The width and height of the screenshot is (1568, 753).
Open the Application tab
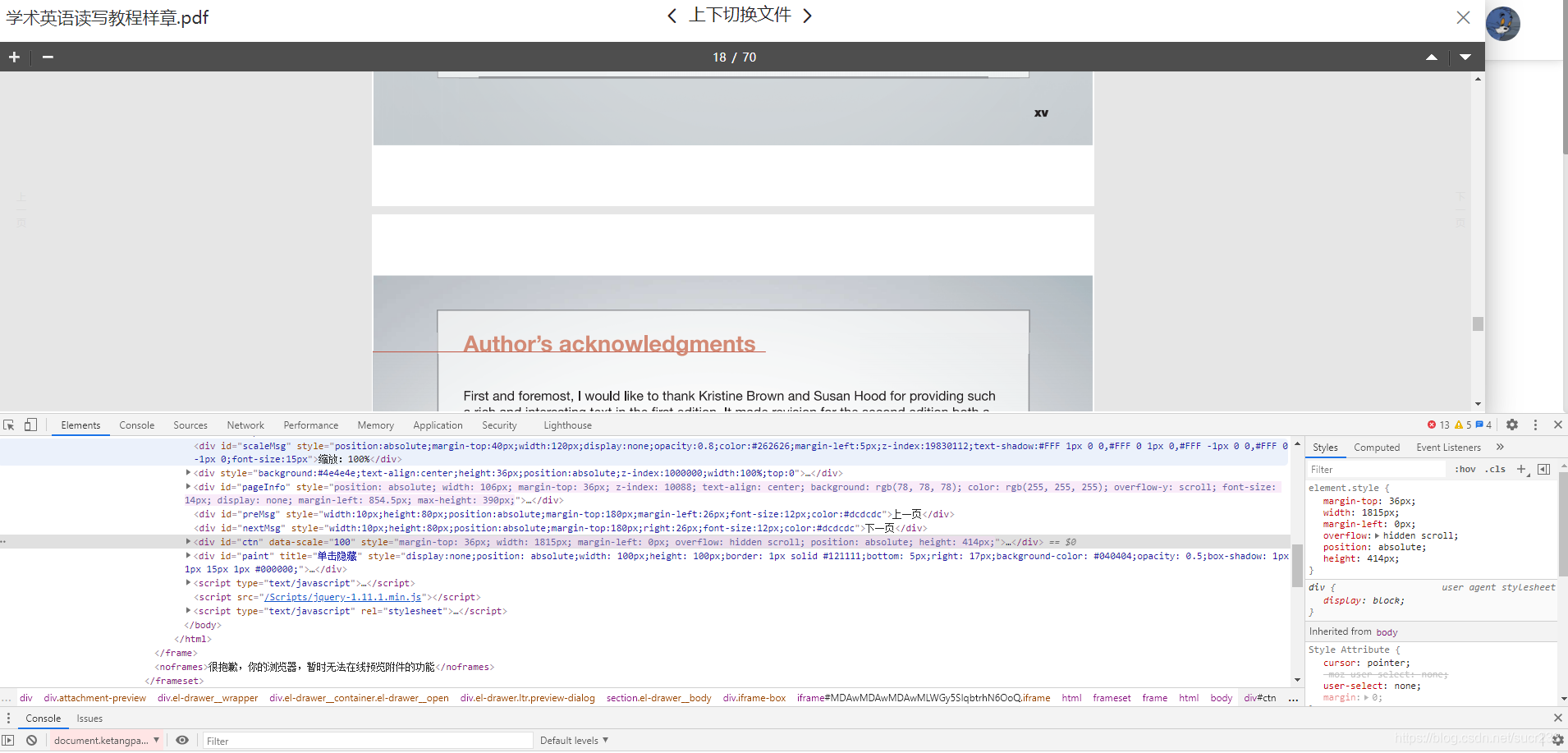[438, 425]
